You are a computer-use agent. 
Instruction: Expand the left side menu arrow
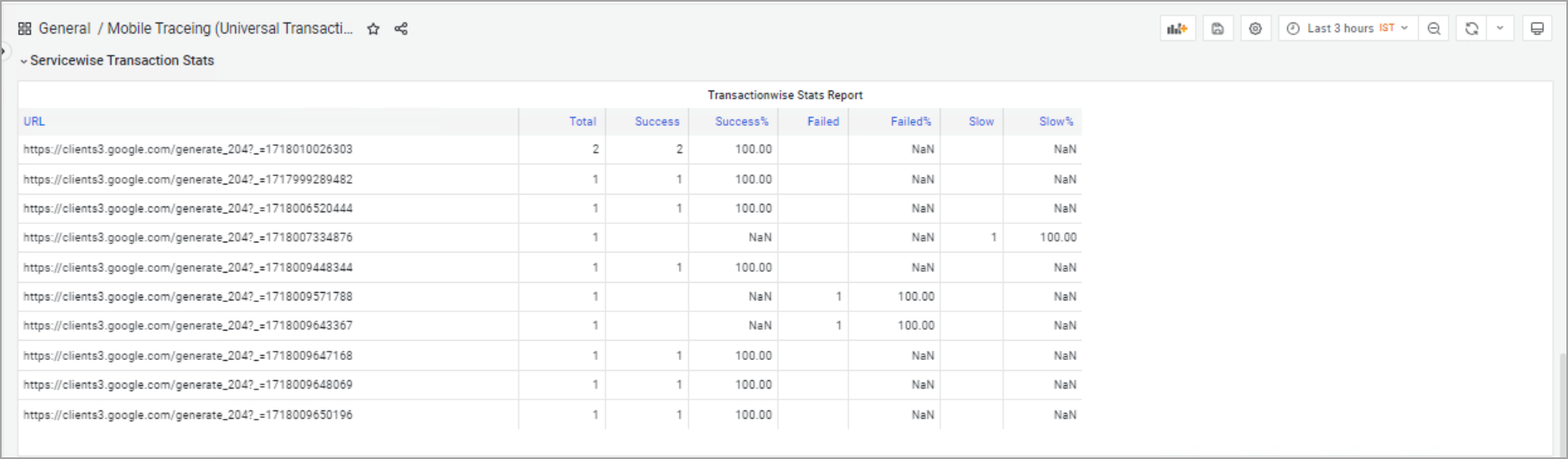(3, 51)
